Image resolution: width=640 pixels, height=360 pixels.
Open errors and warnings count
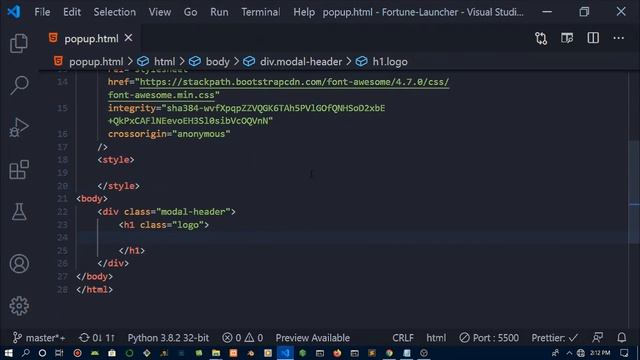(242, 338)
